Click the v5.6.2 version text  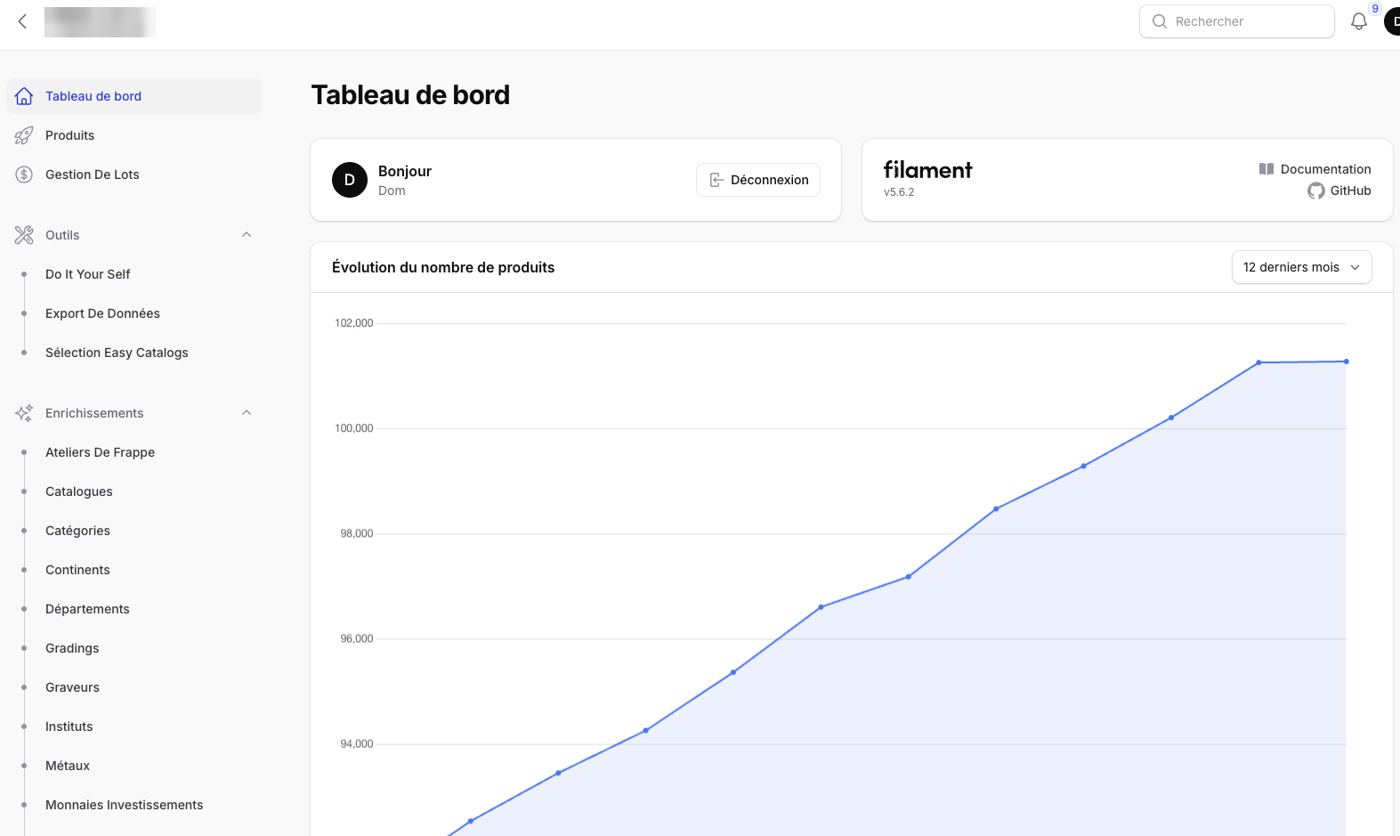[899, 192]
